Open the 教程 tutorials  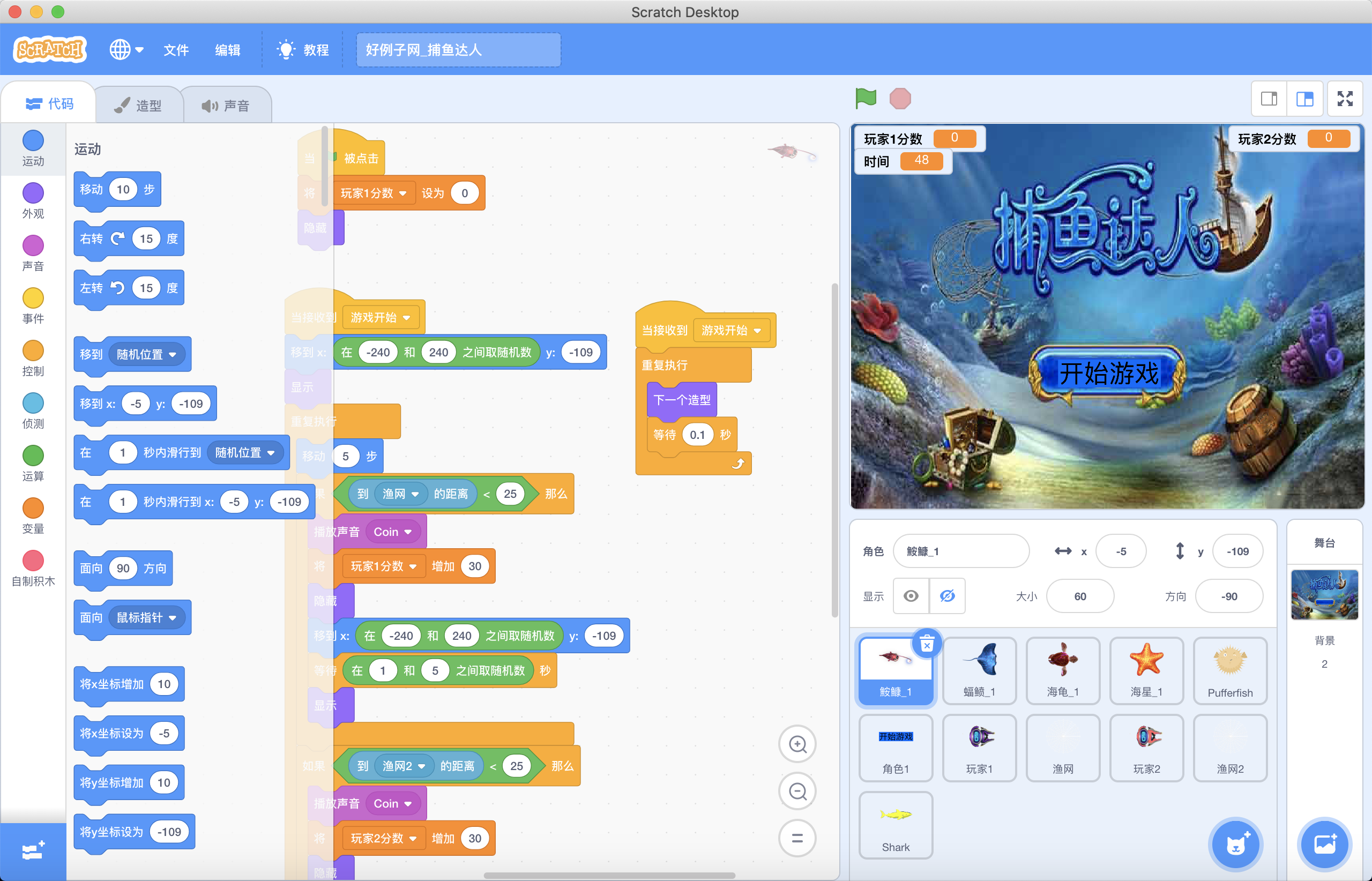pos(303,50)
